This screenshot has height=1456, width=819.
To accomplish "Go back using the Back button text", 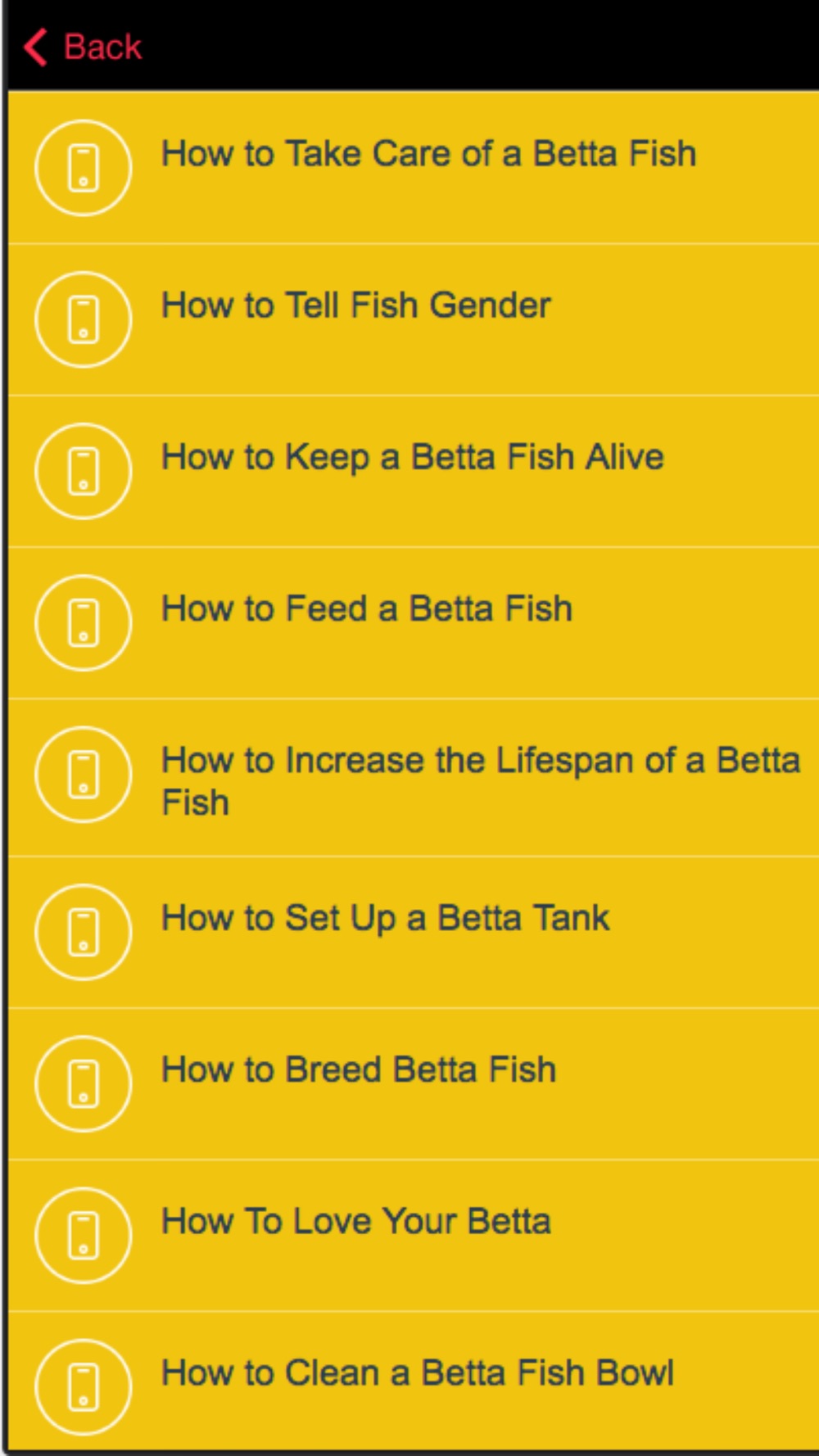I will click(102, 47).
